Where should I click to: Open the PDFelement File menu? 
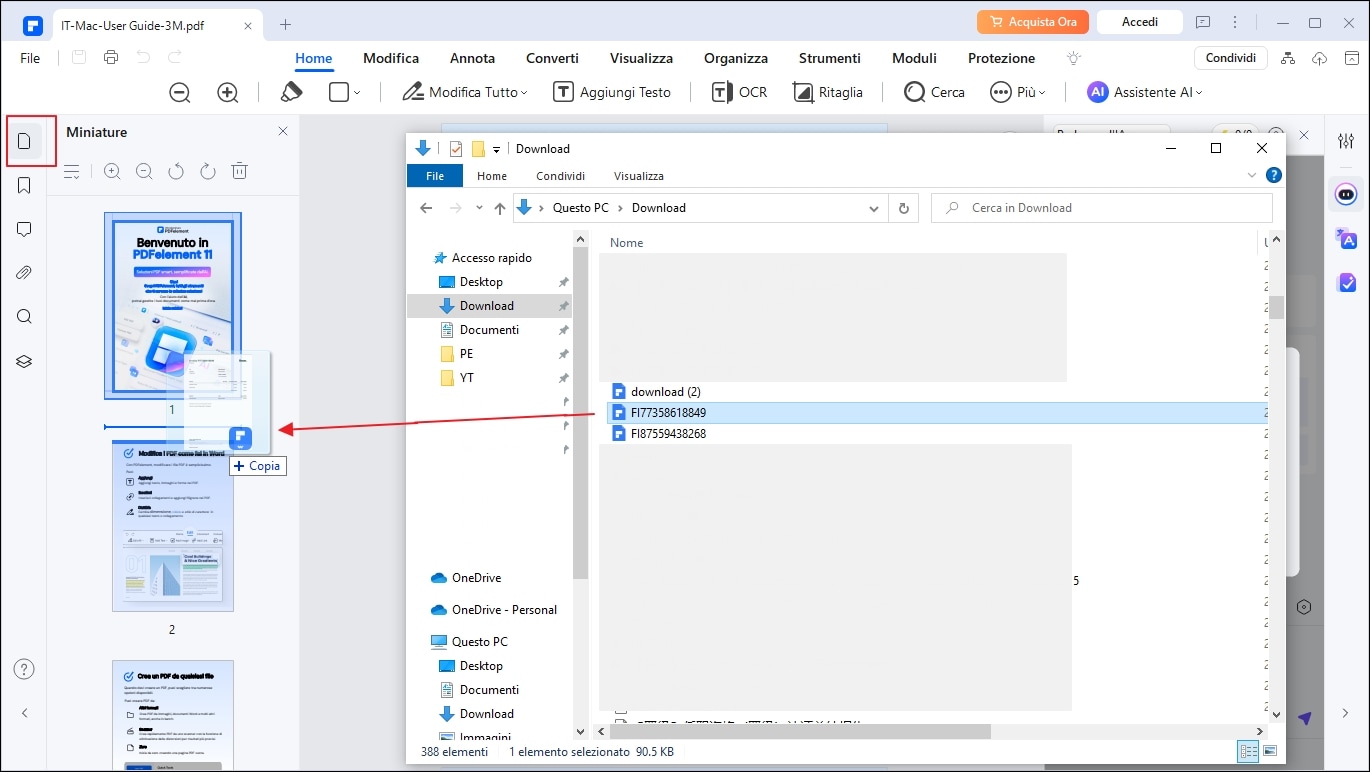30,58
